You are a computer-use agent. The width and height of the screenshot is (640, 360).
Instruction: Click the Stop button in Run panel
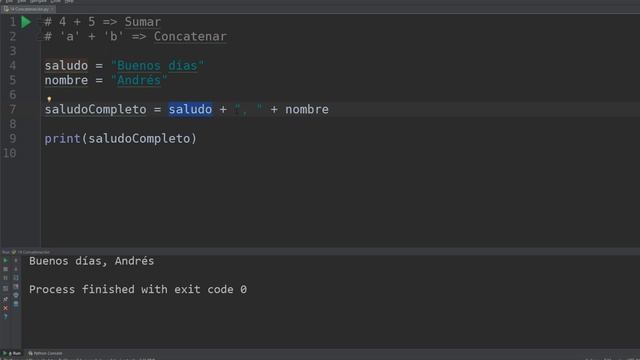5,269
